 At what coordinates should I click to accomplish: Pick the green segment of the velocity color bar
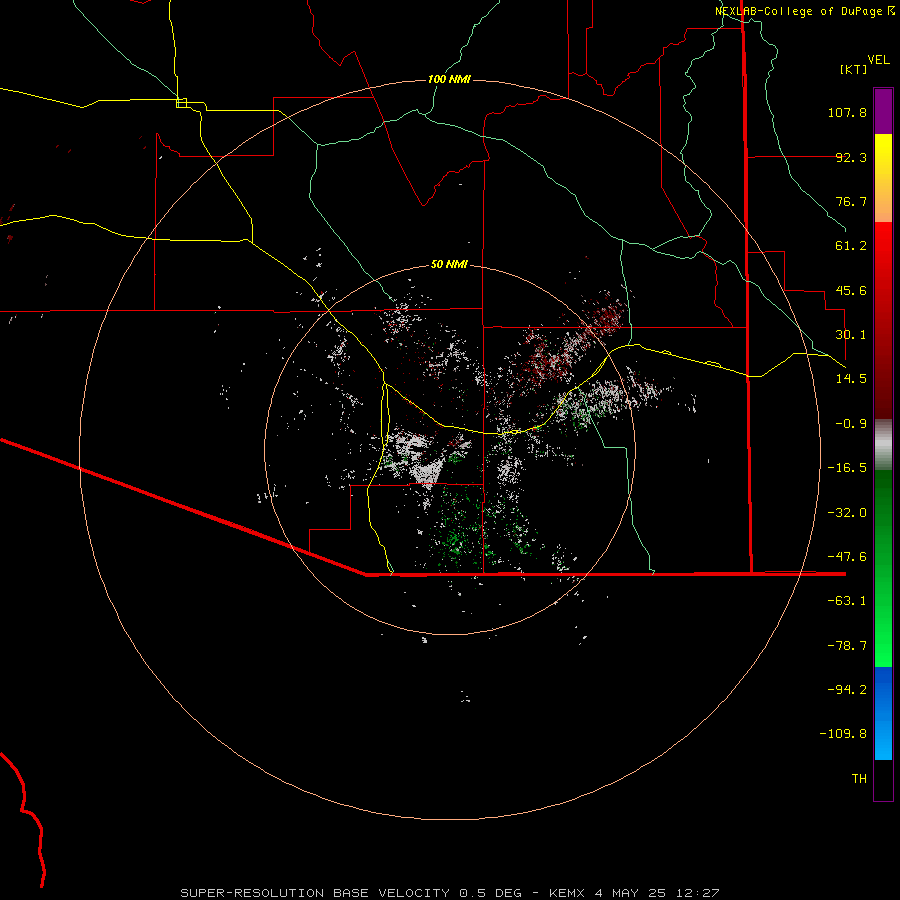(x=883, y=568)
